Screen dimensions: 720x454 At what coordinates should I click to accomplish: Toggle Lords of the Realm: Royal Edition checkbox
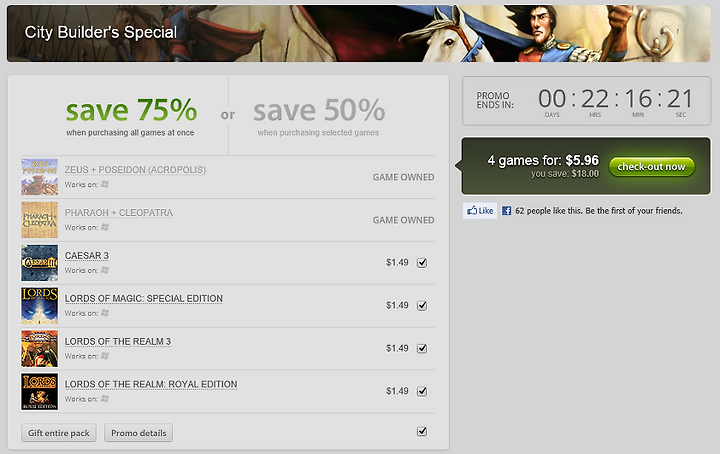point(421,391)
